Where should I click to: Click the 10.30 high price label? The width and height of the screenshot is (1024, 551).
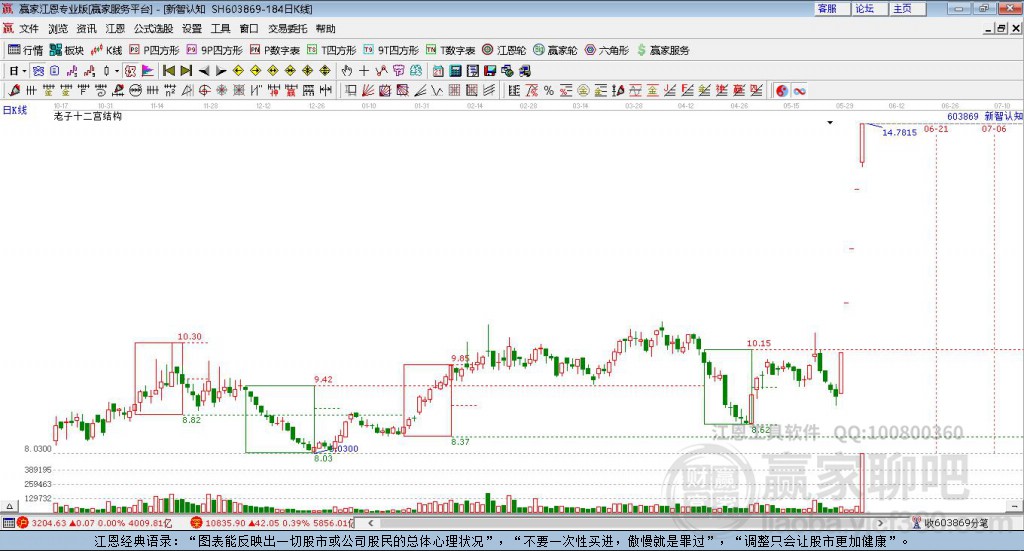tap(189, 337)
